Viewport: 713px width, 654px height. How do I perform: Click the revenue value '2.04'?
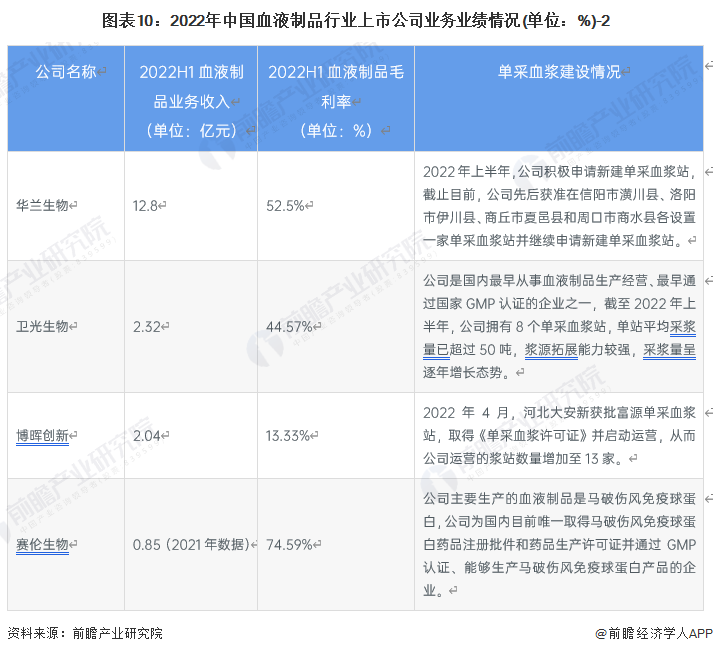point(147,436)
